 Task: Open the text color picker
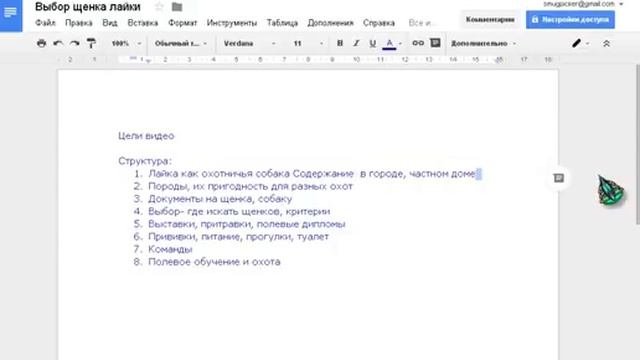click(x=389, y=43)
